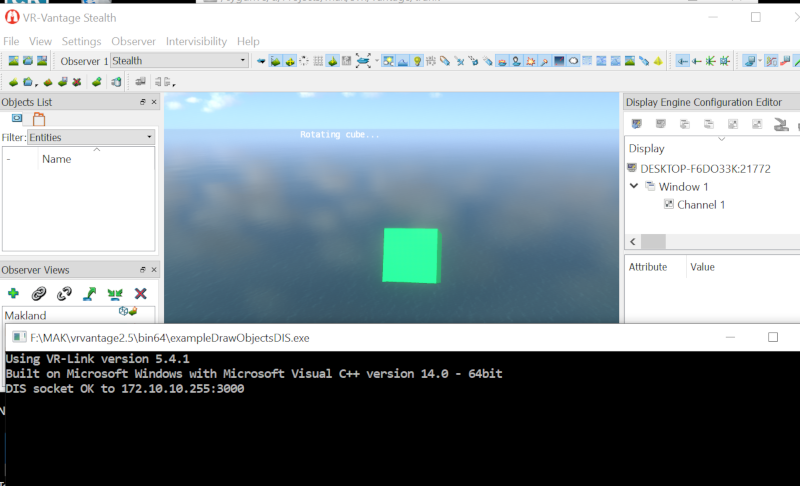Click the Name column header
Image resolution: width=800 pixels, height=486 pixels.
56,159
